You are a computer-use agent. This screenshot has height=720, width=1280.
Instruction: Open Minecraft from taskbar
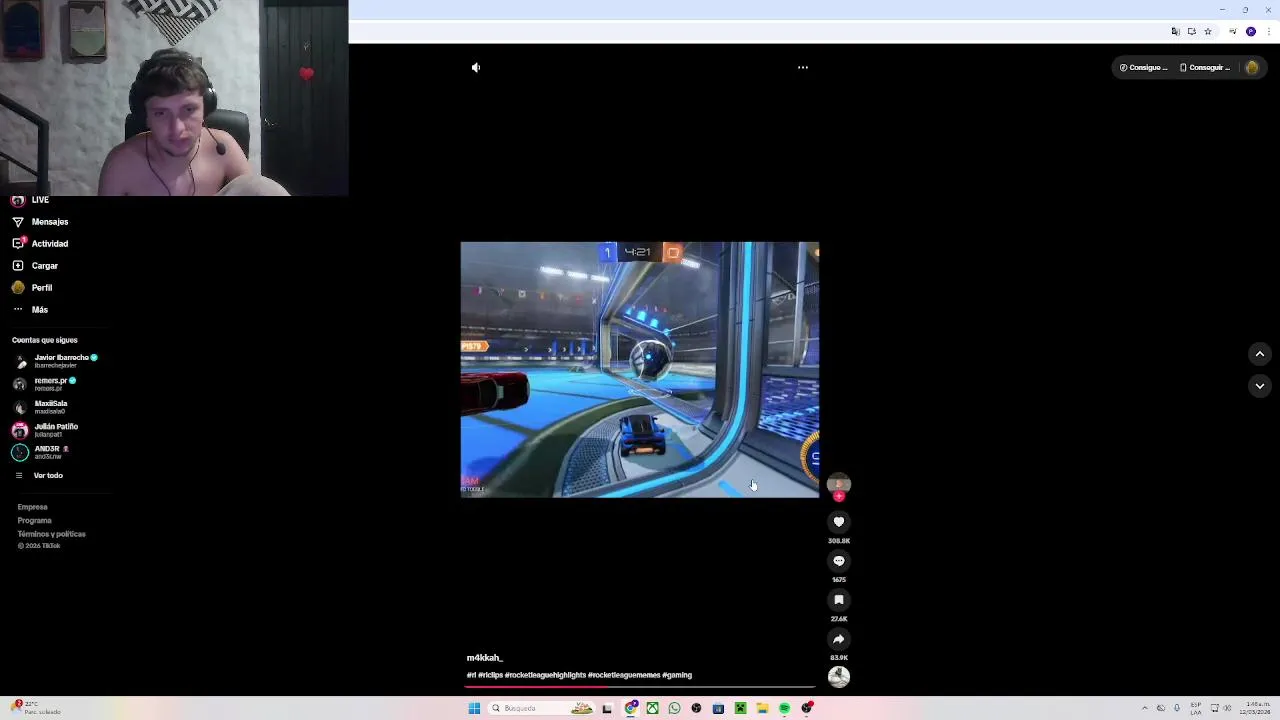click(x=740, y=708)
